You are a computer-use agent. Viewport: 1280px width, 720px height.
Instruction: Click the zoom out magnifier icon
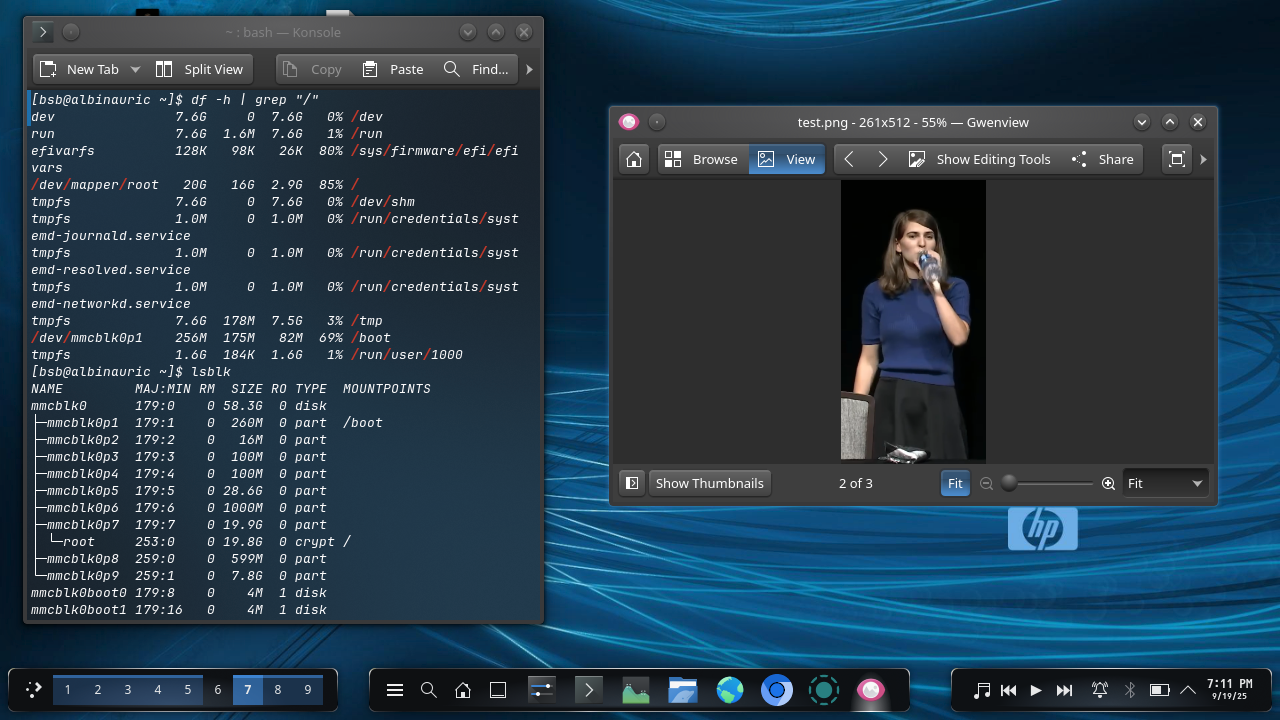[x=986, y=483]
